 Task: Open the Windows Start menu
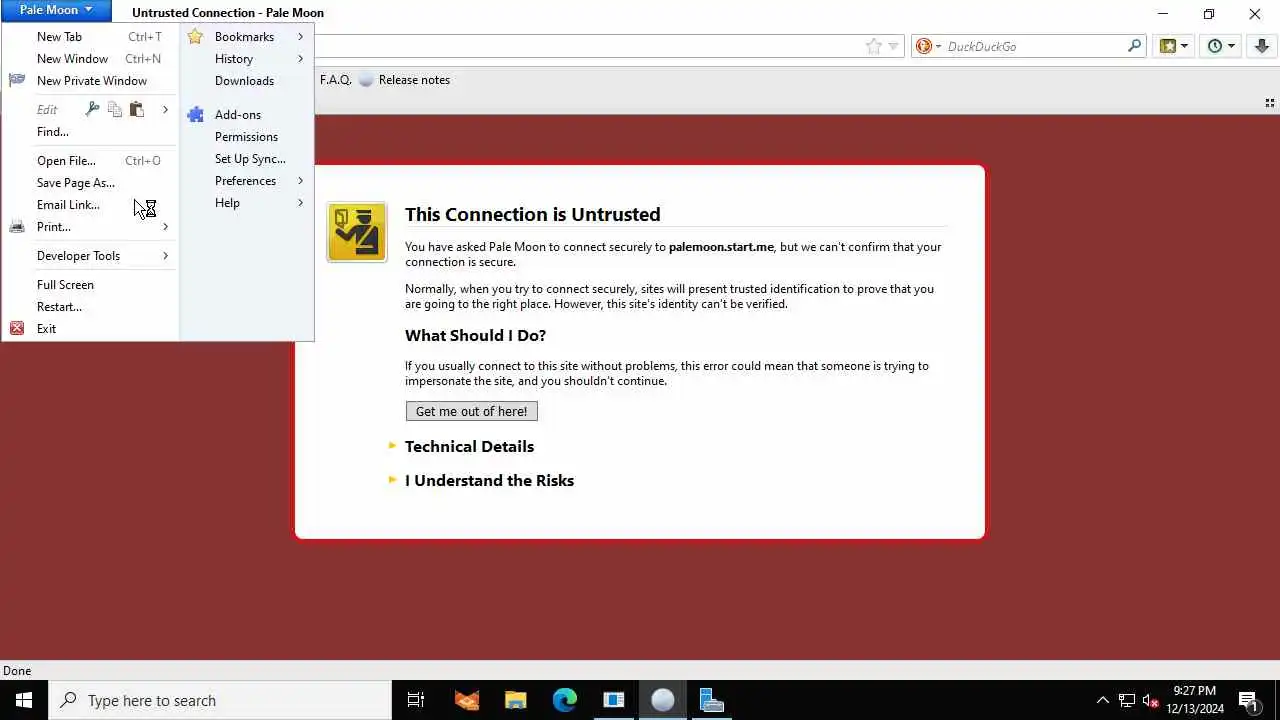coord(24,700)
